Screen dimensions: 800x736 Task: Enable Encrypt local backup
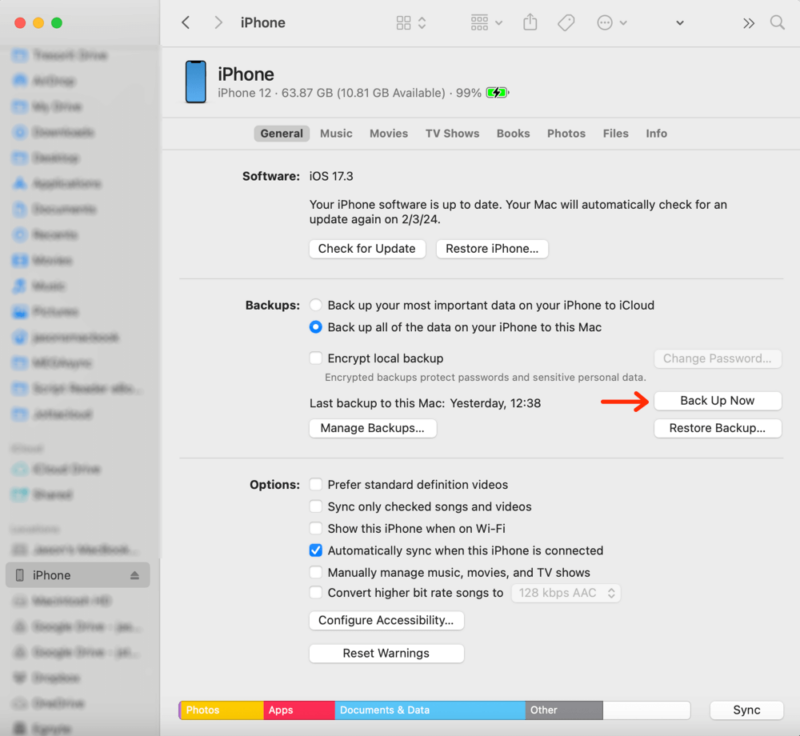coord(316,358)
